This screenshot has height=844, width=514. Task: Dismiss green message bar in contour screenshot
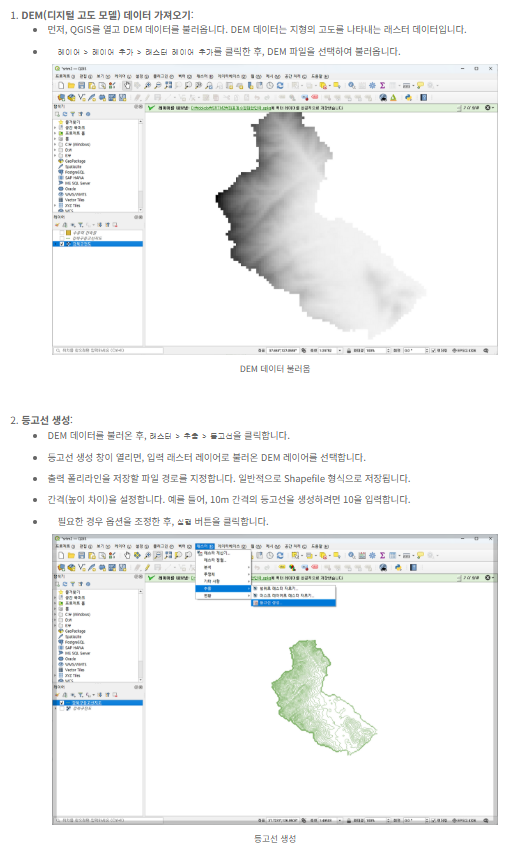[488, 578]
